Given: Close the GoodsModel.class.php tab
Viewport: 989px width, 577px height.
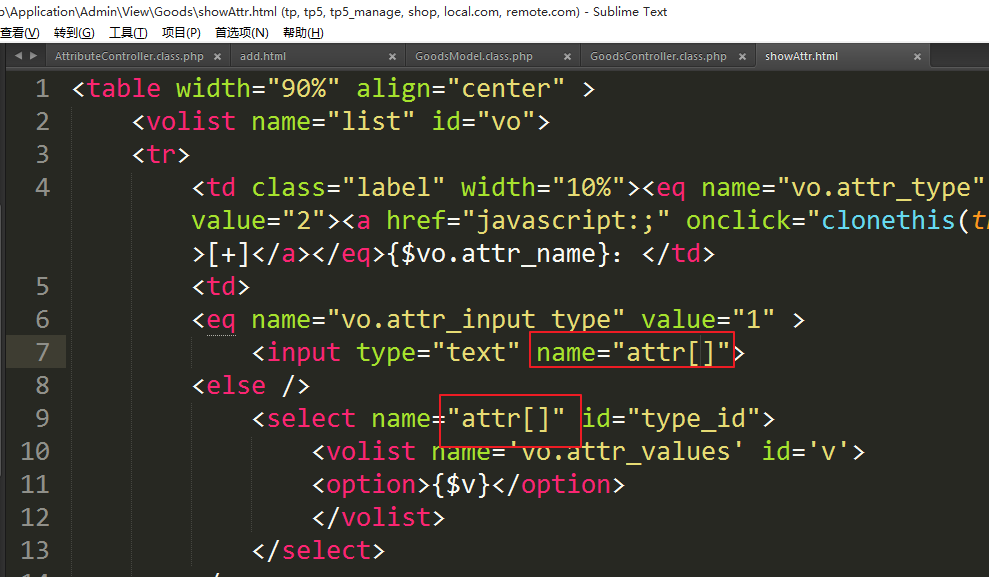Looking at the screenshot, I should point(567,57).
